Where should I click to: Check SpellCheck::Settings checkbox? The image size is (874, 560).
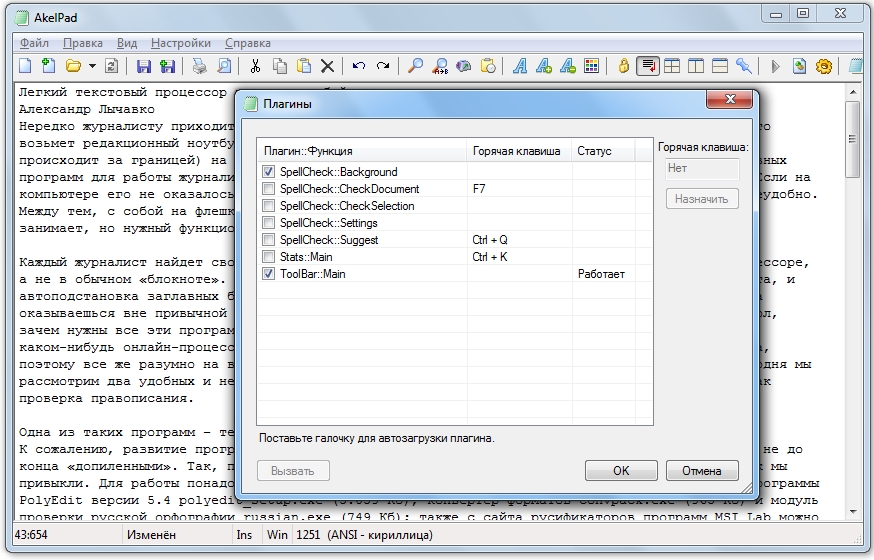coord(268,222)
